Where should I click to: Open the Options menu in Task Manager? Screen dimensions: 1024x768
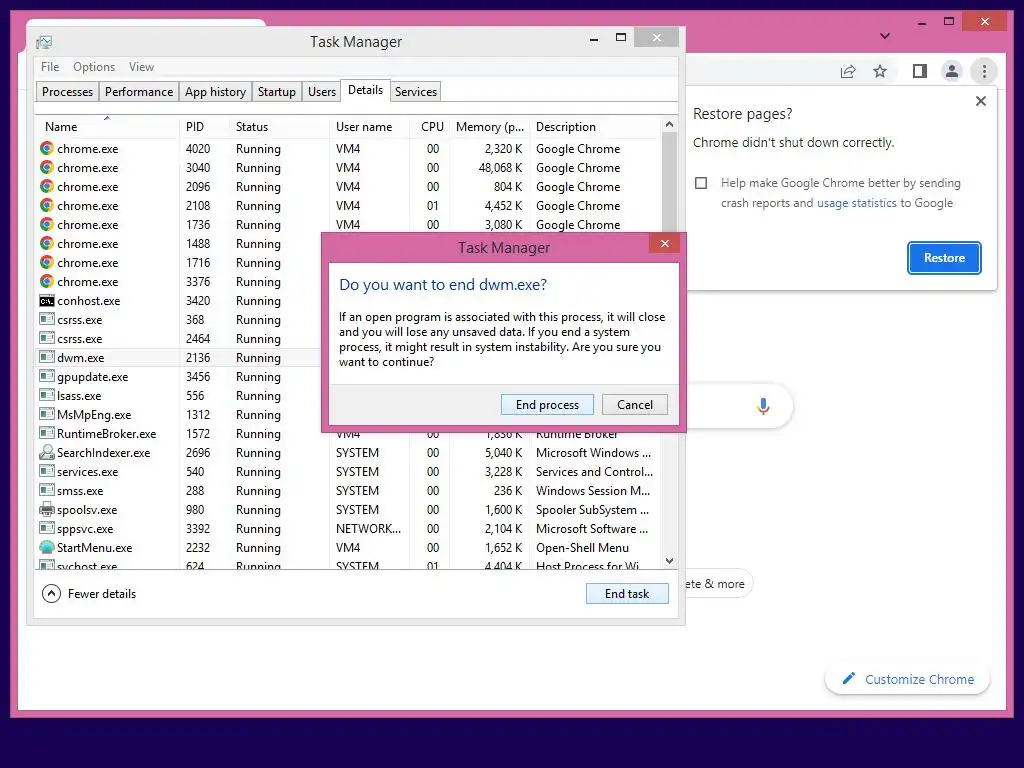click(x=94, y=67)
